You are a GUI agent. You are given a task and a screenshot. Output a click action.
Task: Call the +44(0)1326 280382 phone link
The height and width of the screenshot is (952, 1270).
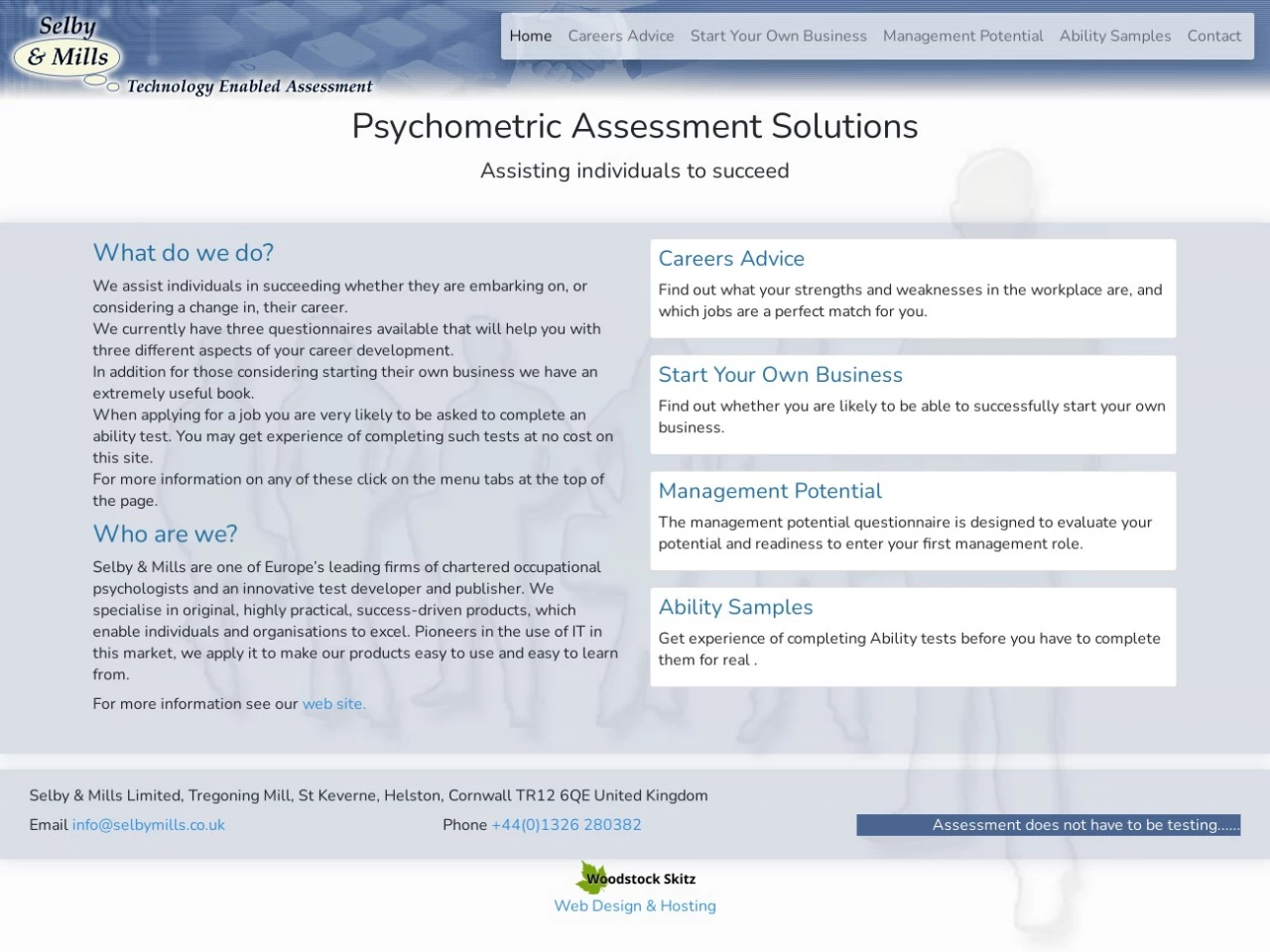567,825
